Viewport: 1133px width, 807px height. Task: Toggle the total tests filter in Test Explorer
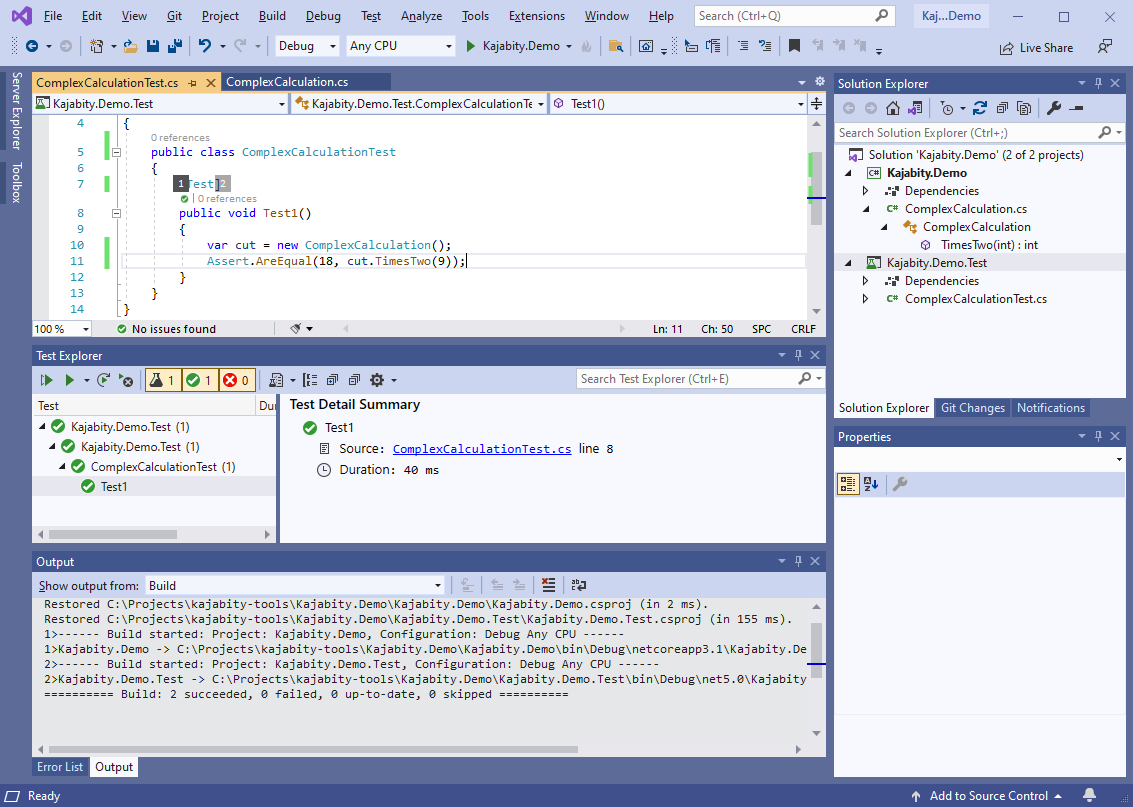(x=162, y=380)
